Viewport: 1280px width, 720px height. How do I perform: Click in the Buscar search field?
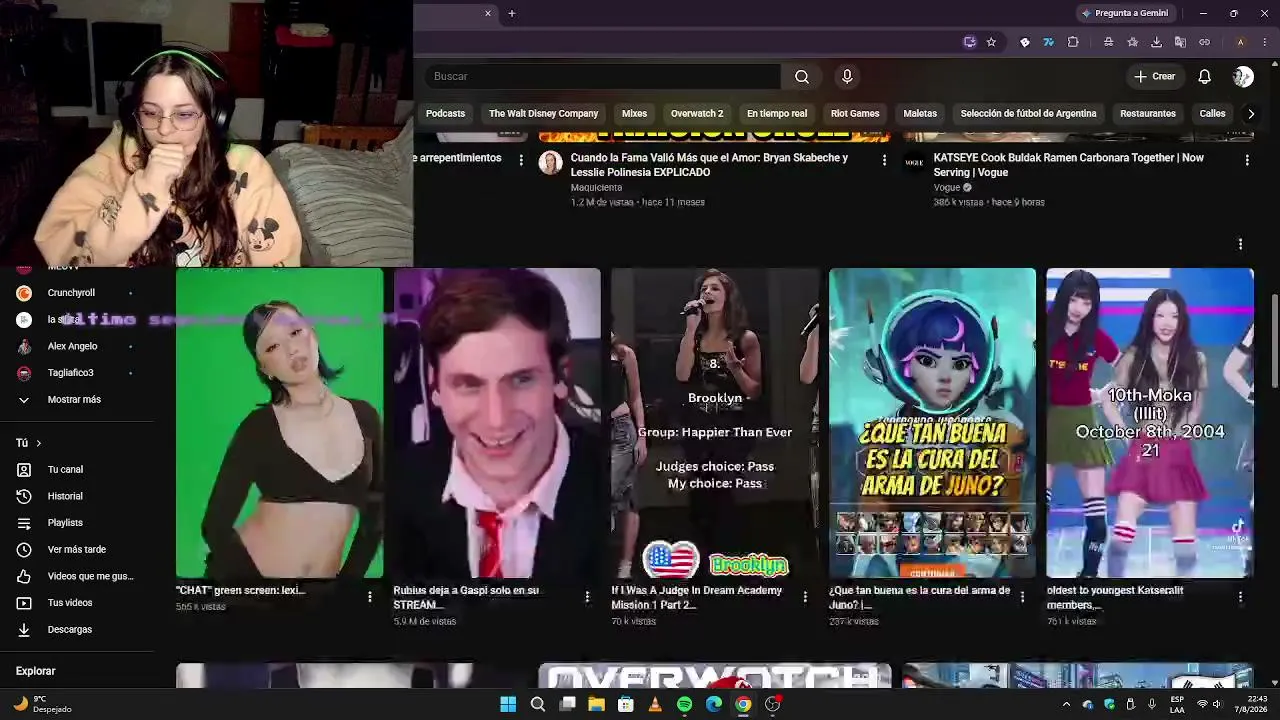(x=603, y=77)
